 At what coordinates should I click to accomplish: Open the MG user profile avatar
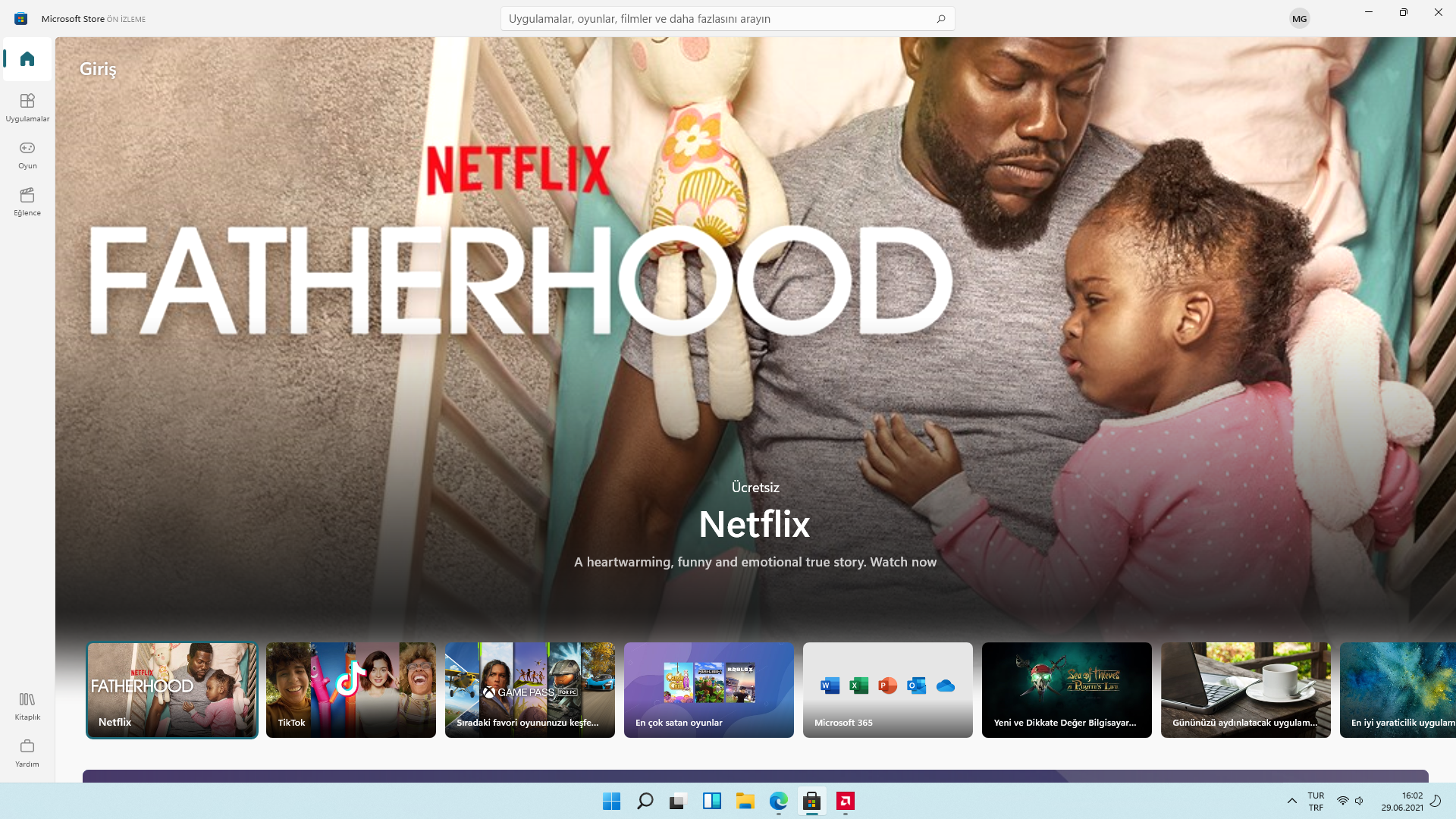[x=1299, y=19]
